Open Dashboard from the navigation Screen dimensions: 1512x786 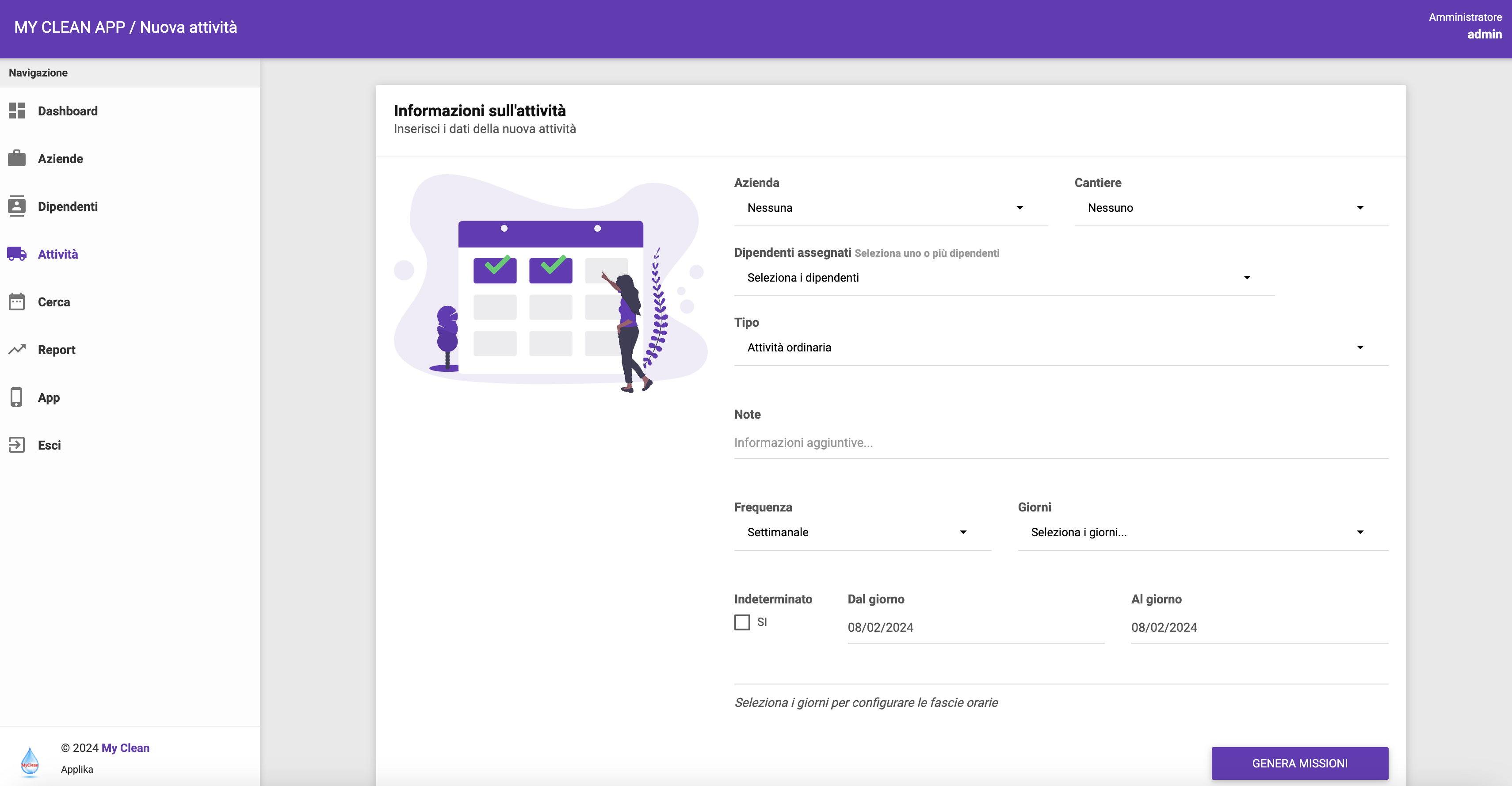[130, 111]
